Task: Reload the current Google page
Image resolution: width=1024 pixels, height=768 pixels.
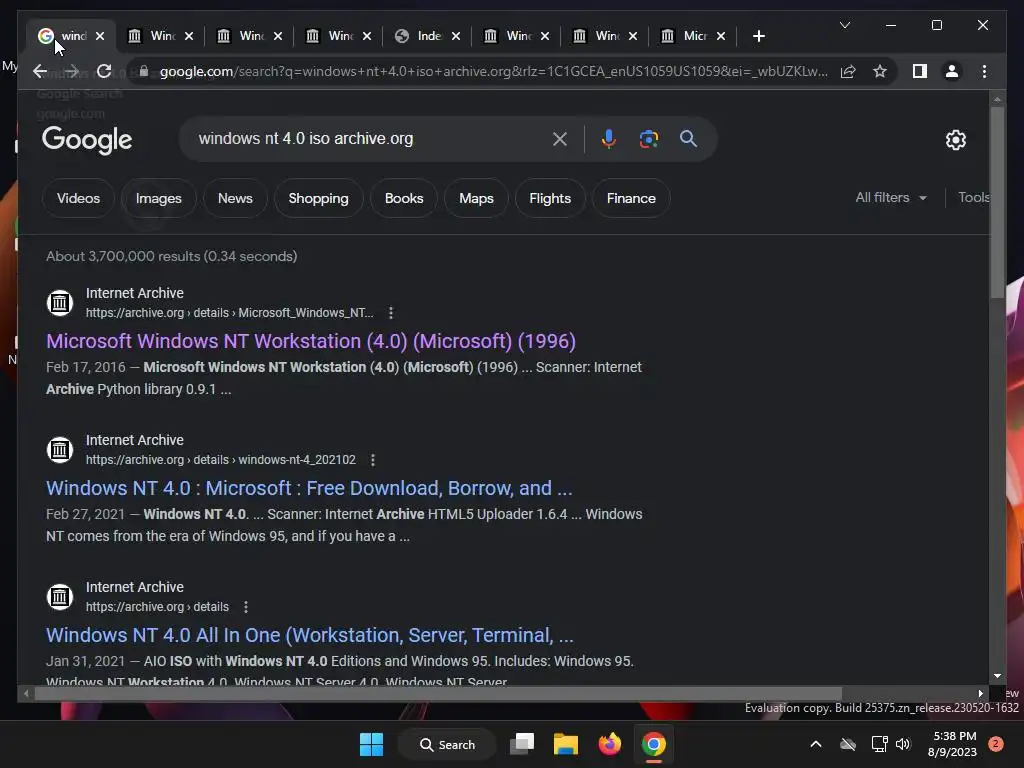Action: tap(104, 71)
